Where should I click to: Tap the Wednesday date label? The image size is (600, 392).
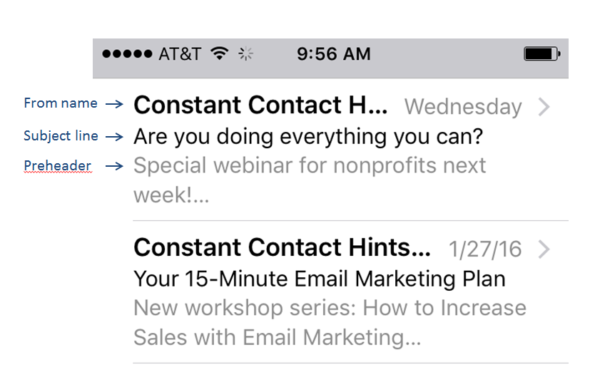[x=463, y=107]
